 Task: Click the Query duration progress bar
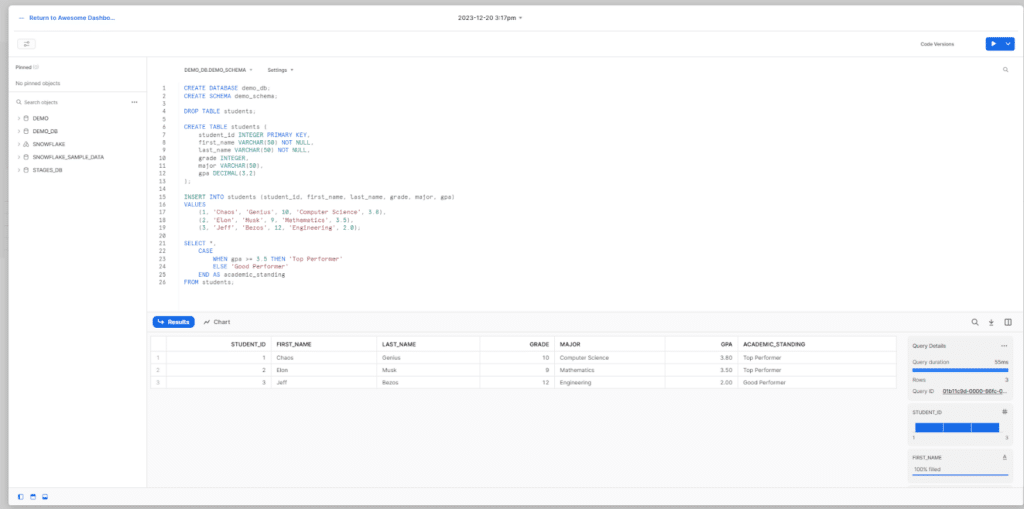(x=960, y=370)
